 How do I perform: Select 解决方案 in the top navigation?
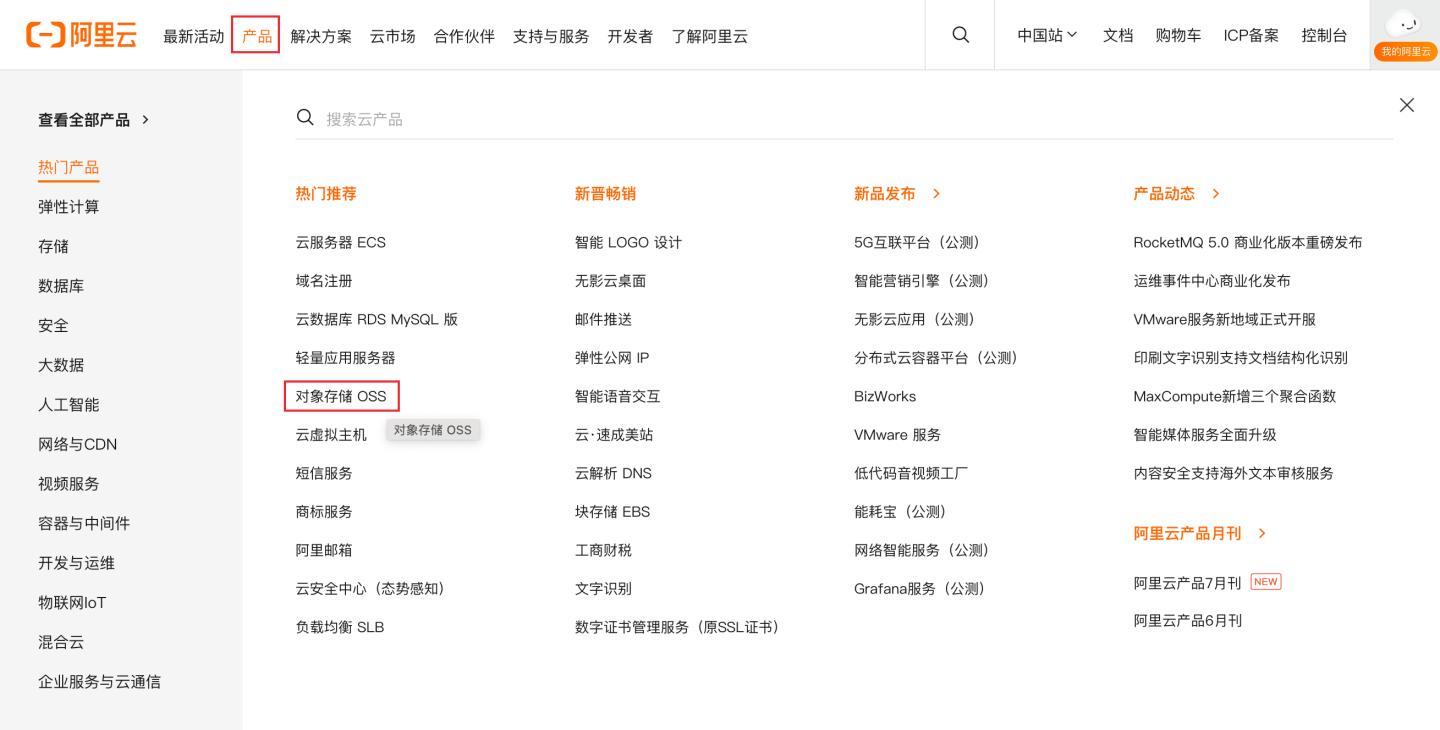[x=321, y=35]
